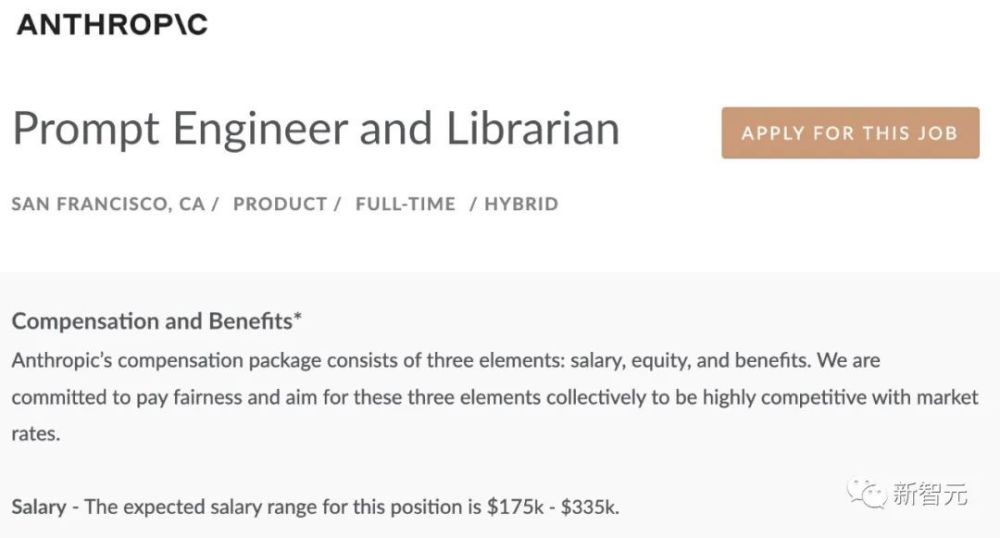Screen dimensions: 1000x538
Task: Click the Anthropic logo in header
Action: click(112, 25)
